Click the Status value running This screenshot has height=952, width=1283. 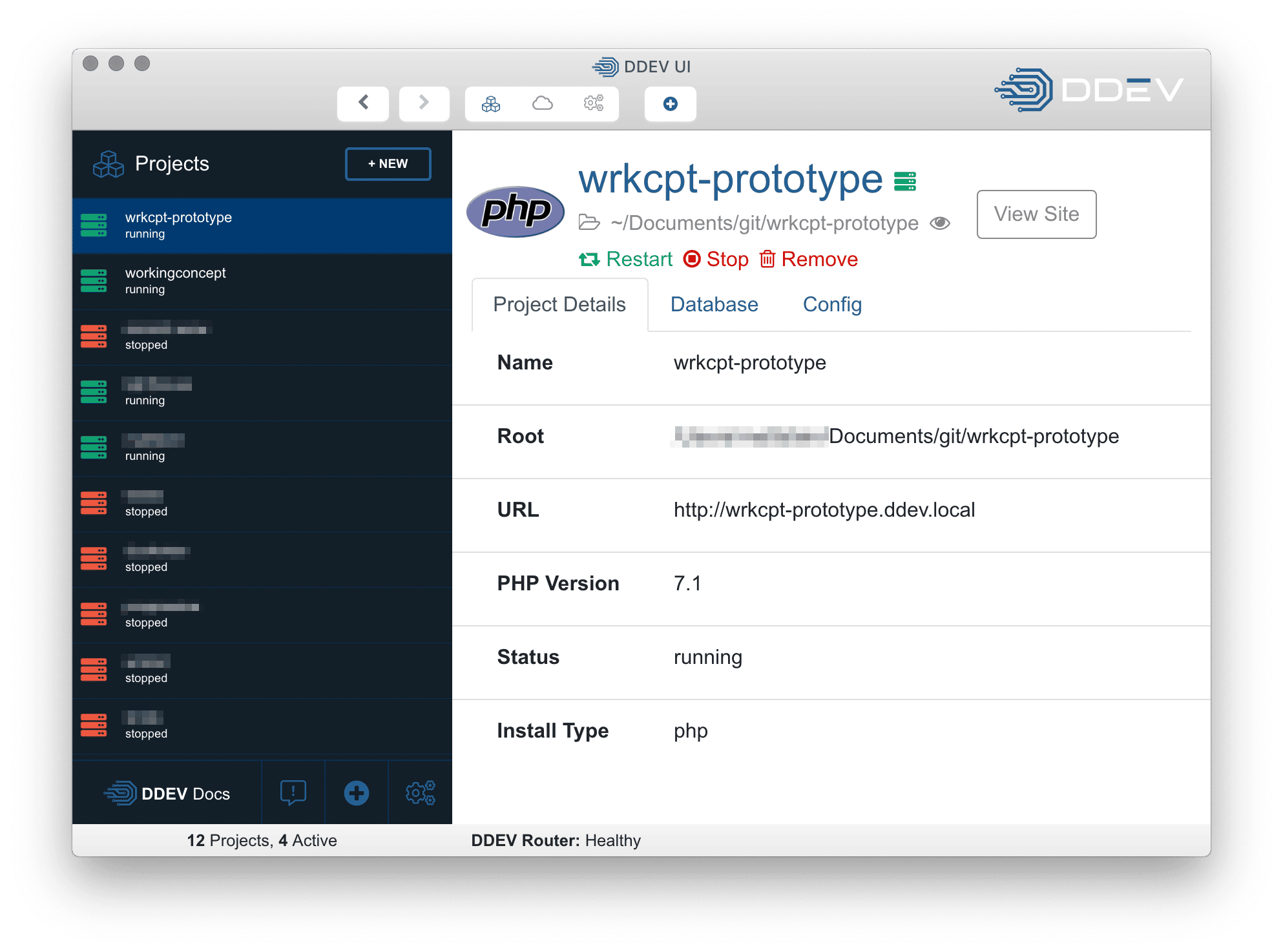(708, 657)
